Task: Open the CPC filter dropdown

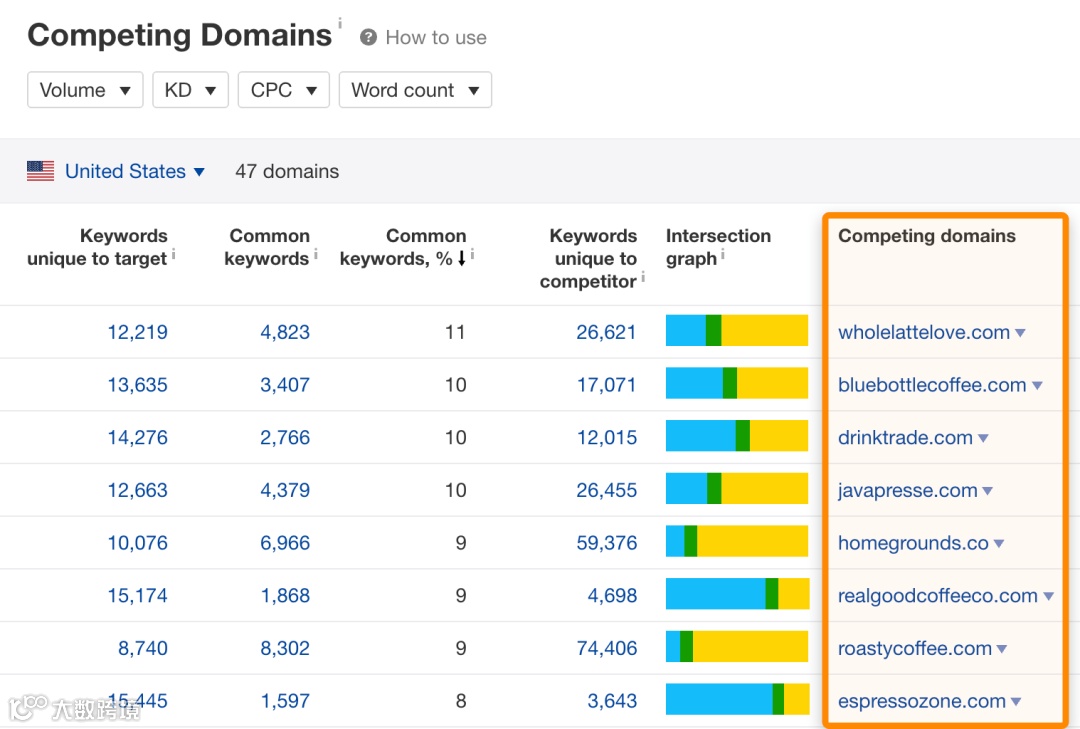Action: coord(284,90)
